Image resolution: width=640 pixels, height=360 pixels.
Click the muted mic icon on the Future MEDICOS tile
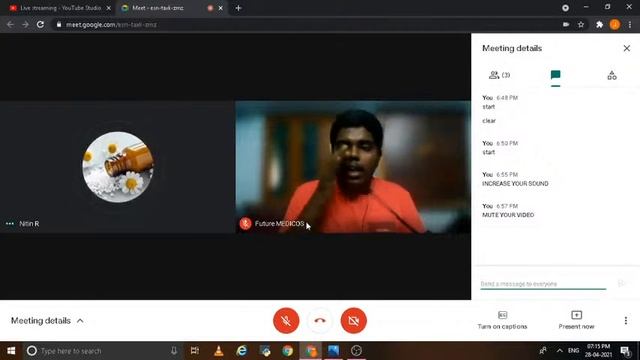[245, 224]
